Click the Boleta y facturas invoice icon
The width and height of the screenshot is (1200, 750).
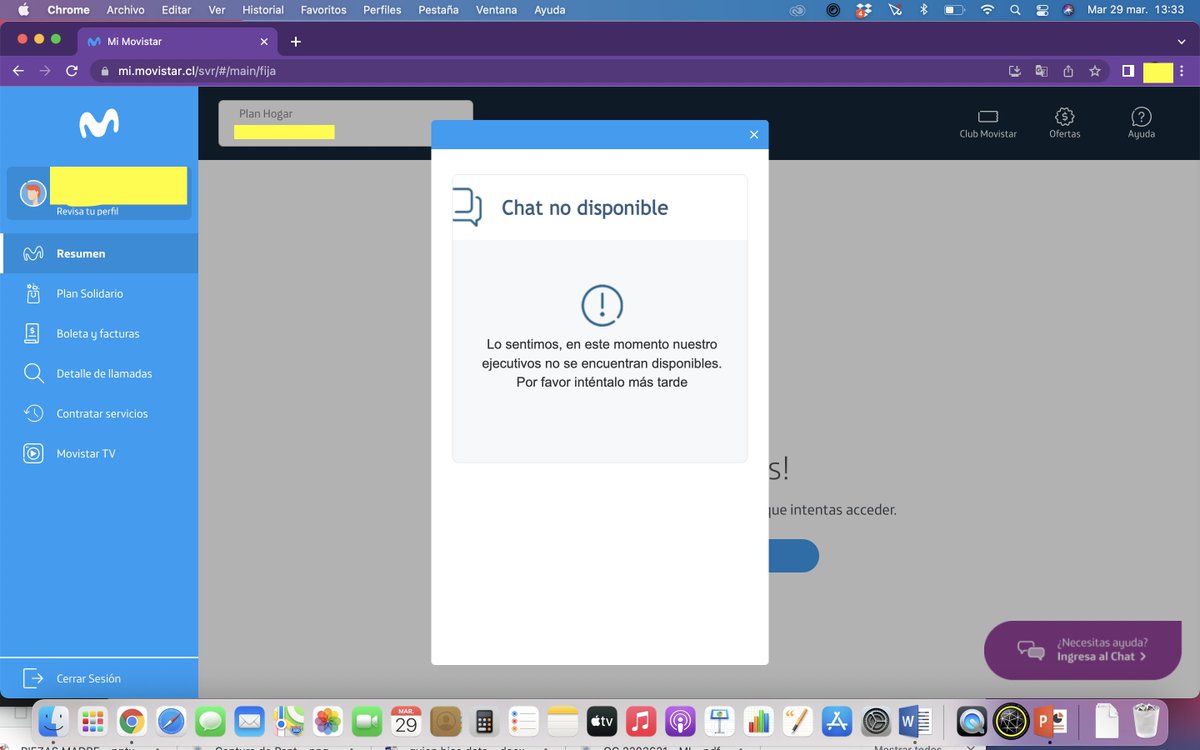(33, 334)
